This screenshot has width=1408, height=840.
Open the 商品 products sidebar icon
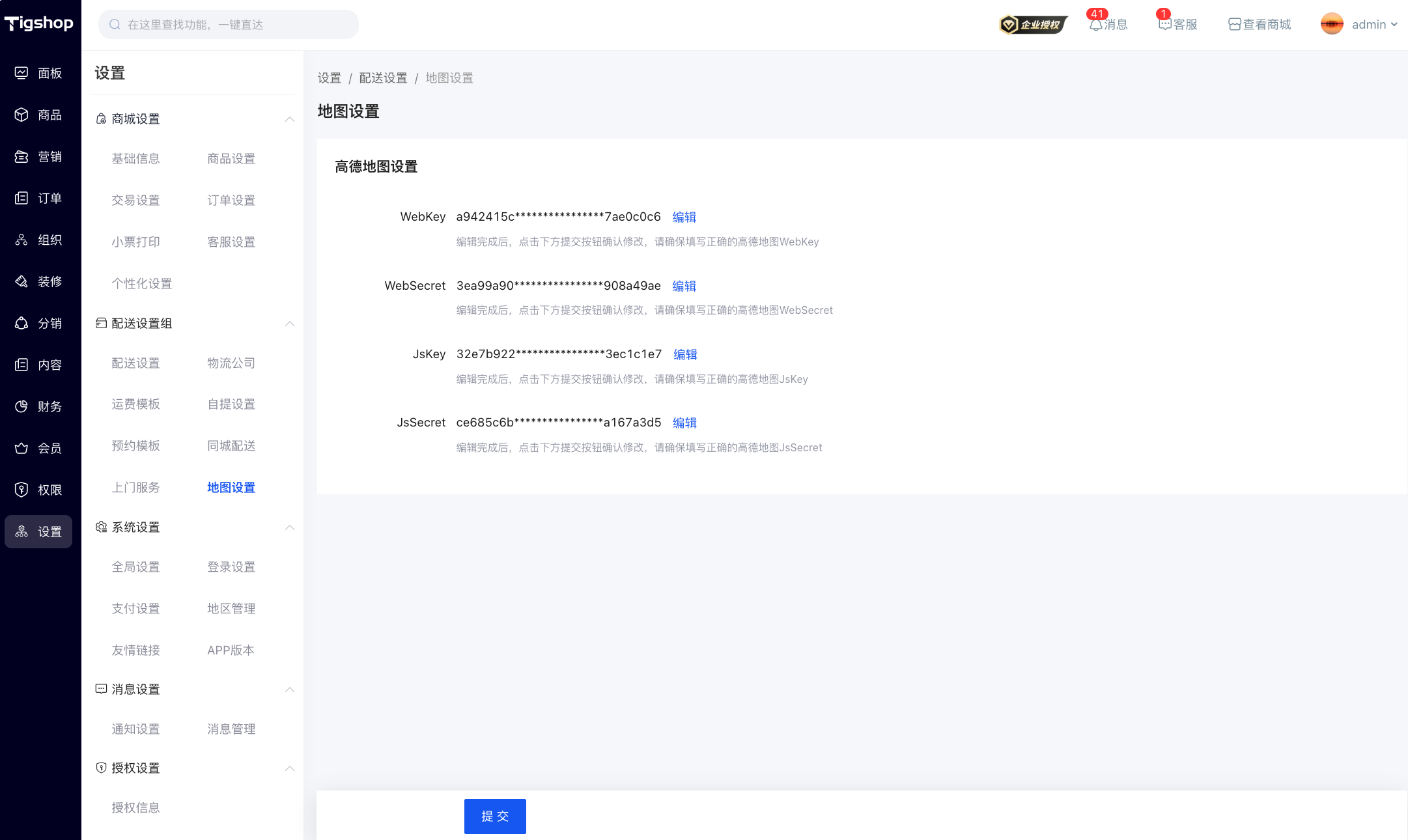tap(21, 115)
